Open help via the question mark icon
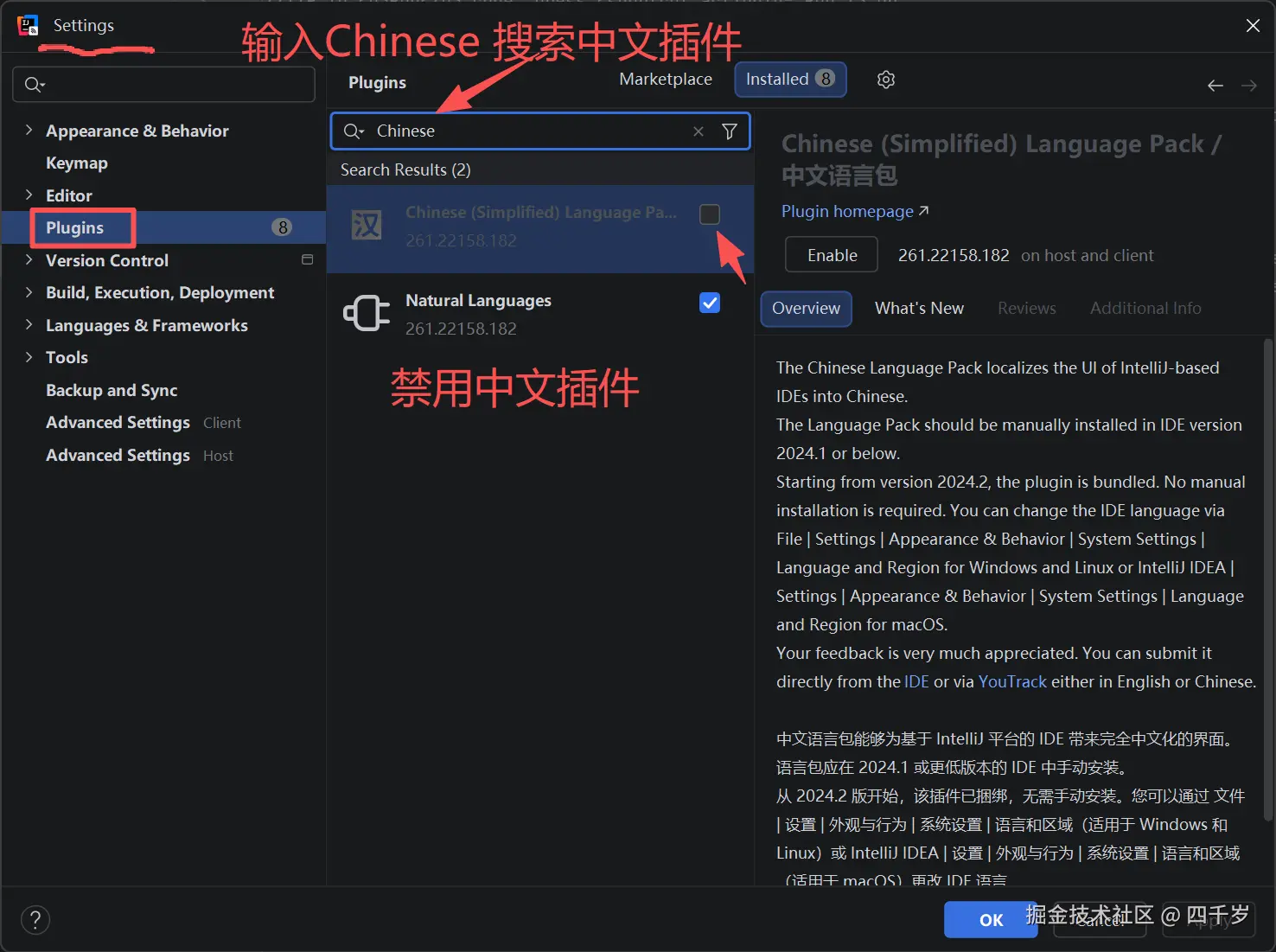This screenshot has width=1276, height=952. point(35,919)
